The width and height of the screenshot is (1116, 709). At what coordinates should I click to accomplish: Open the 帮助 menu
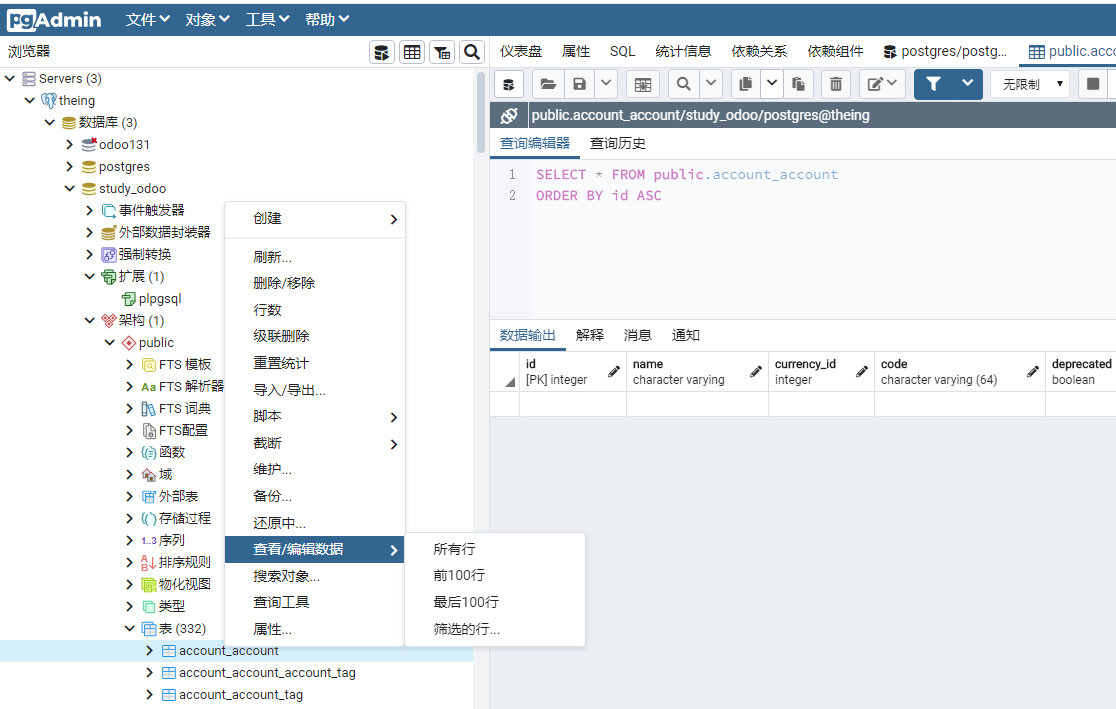tap(327, 20)
